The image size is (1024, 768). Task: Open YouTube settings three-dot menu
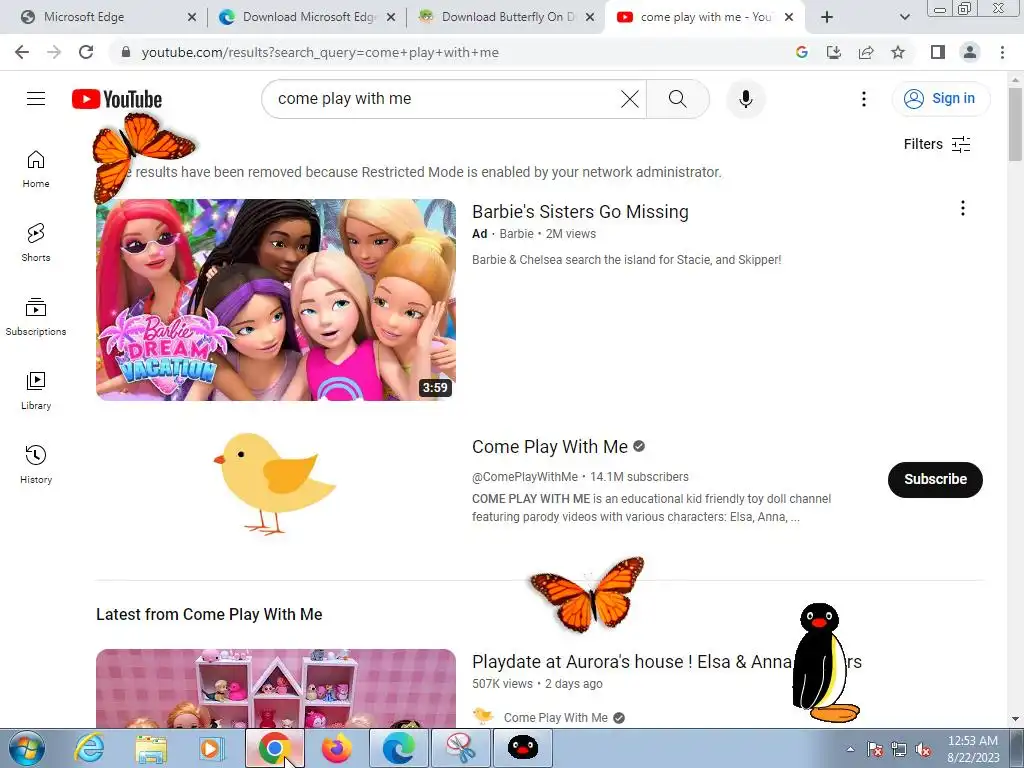[x=863, y=99]
